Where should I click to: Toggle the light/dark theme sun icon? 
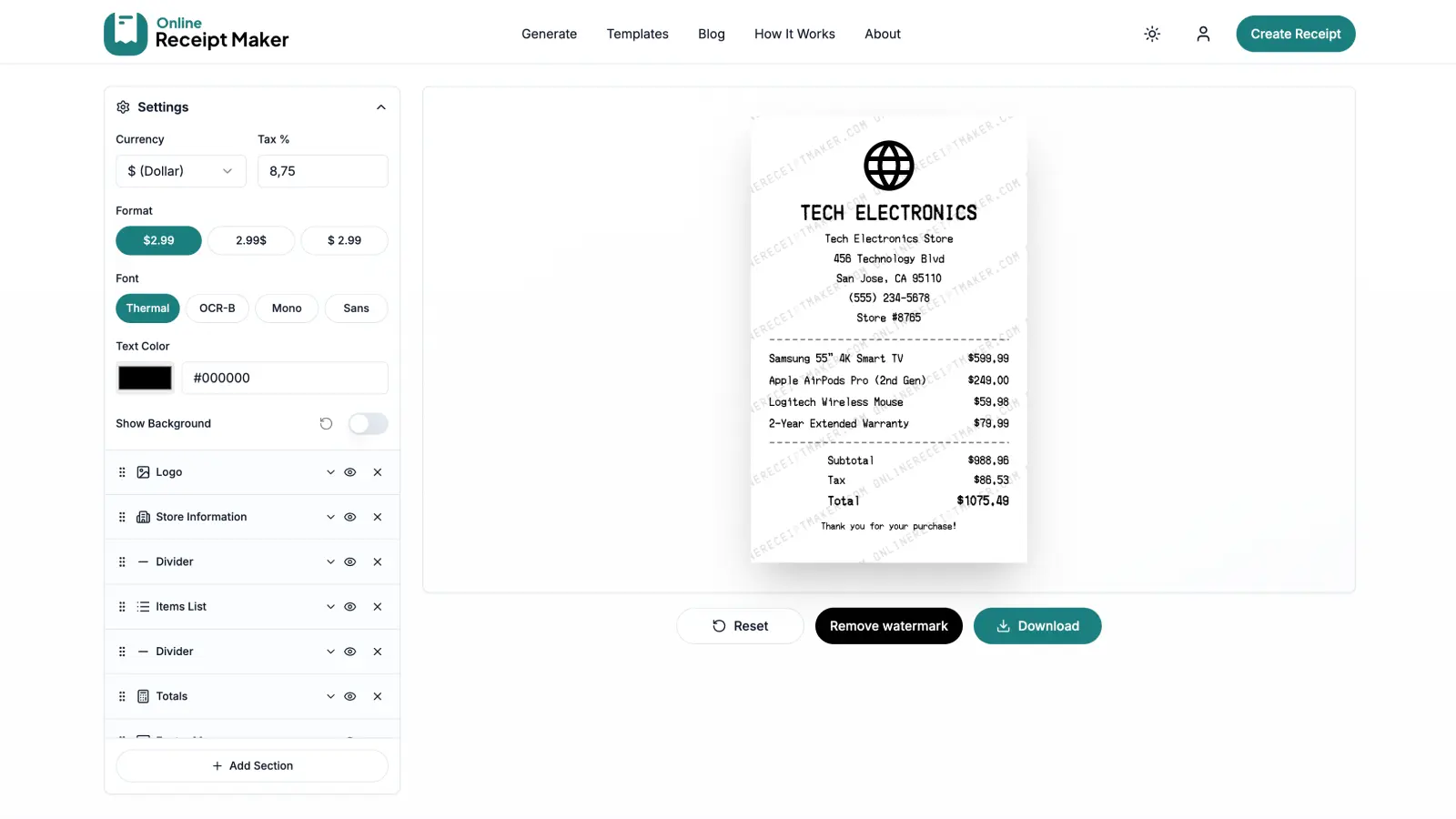pos(1152,34)
